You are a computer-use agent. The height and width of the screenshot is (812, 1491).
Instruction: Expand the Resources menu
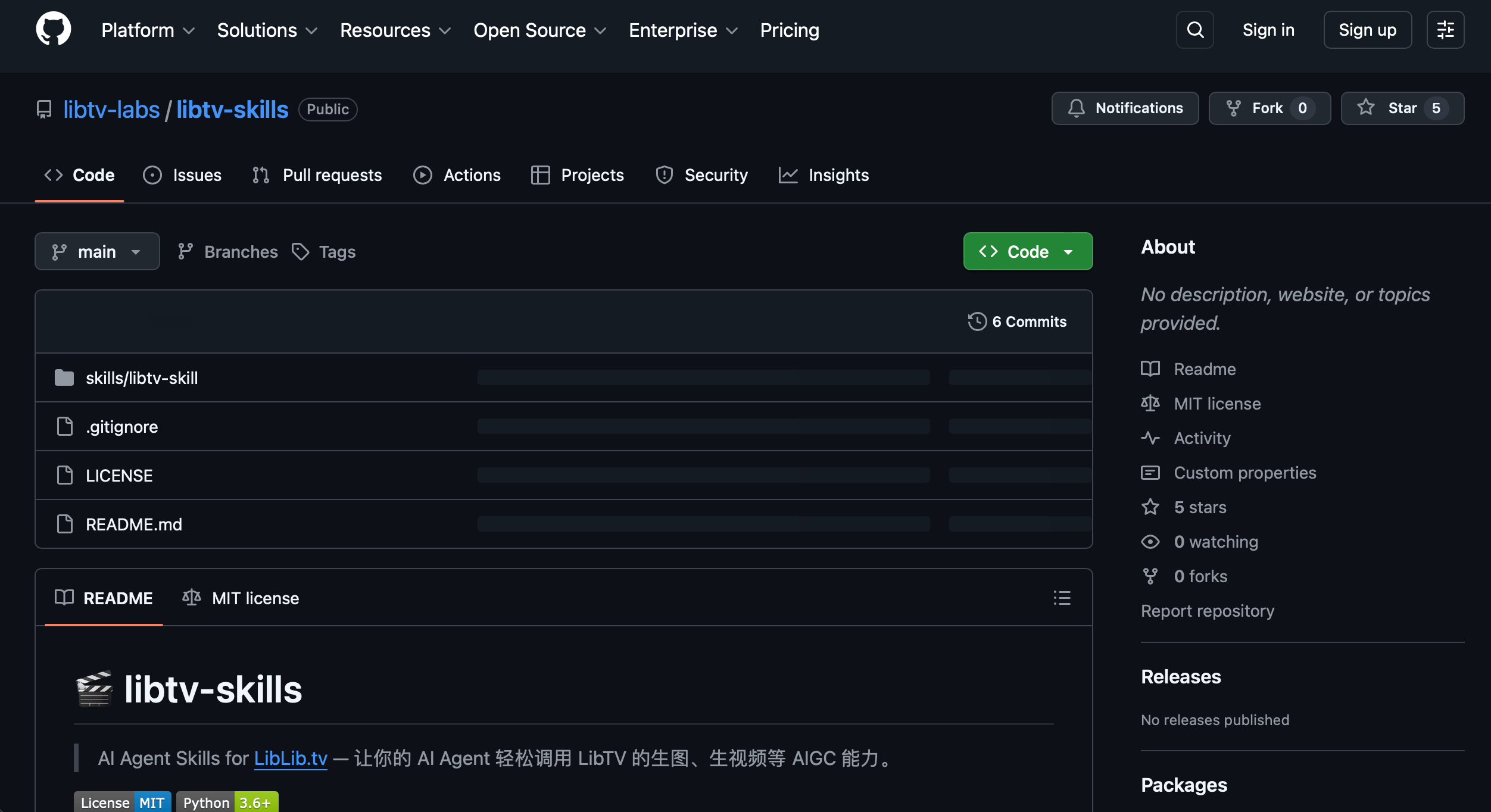tap(395, 30)
